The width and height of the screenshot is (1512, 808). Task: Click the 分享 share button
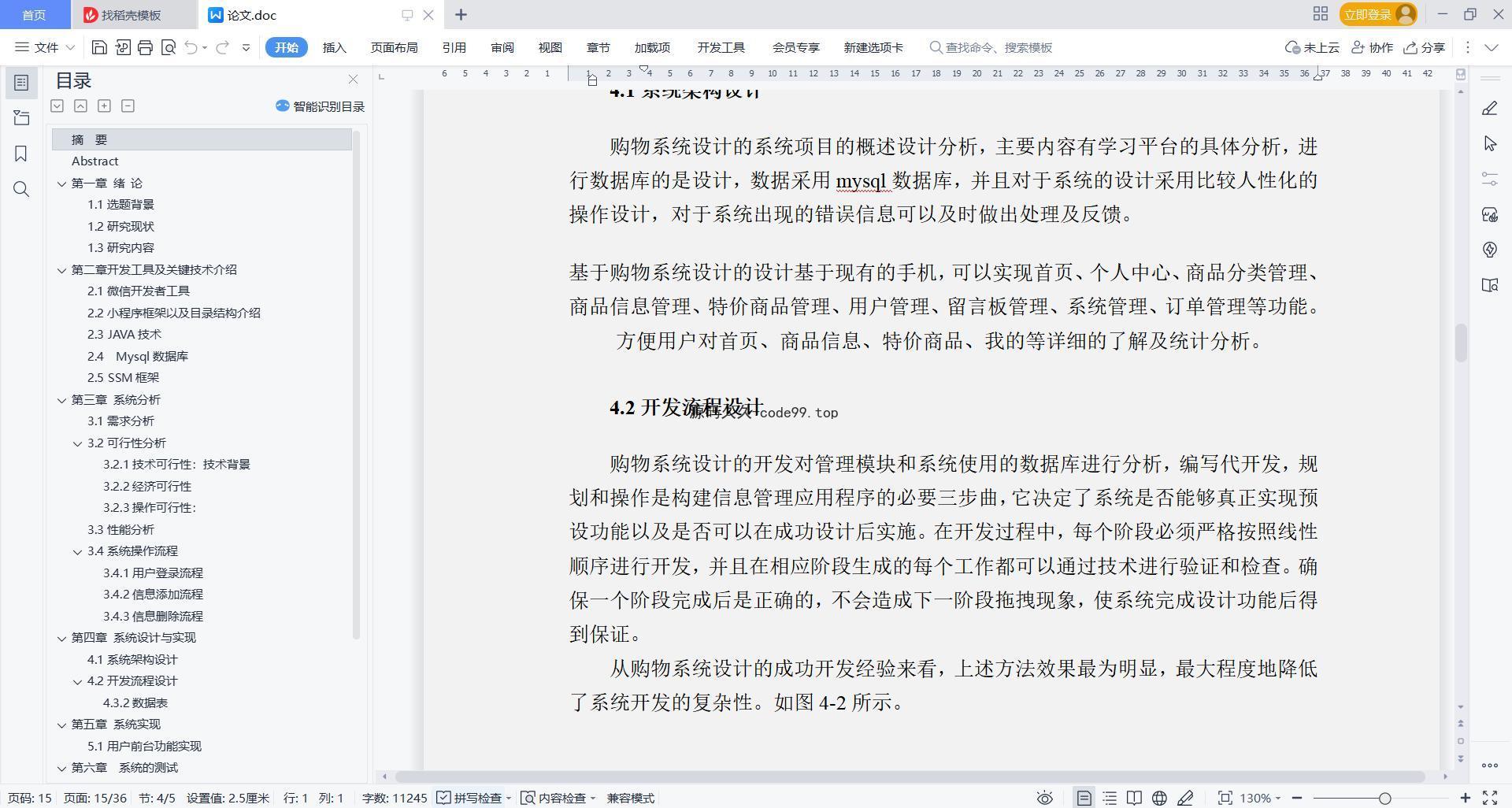pyautogui.click(x=1424, y=47)
